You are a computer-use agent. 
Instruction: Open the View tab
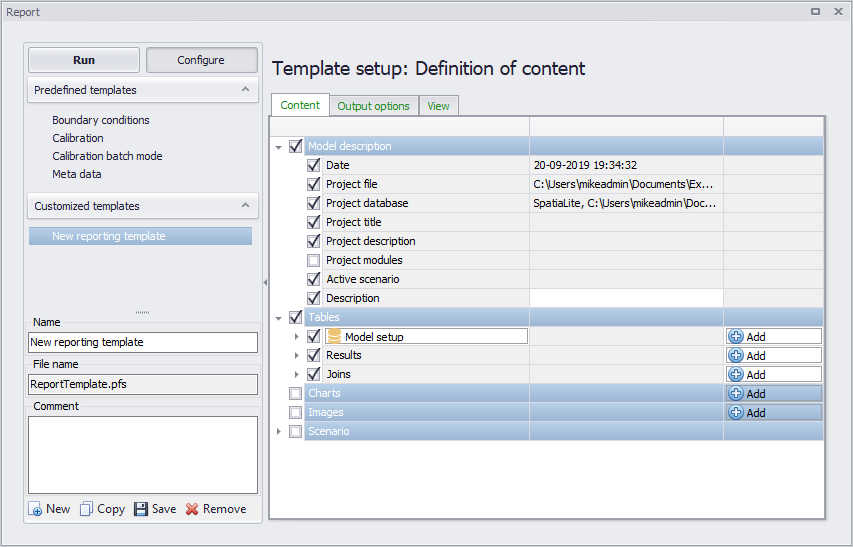(438, 106)
